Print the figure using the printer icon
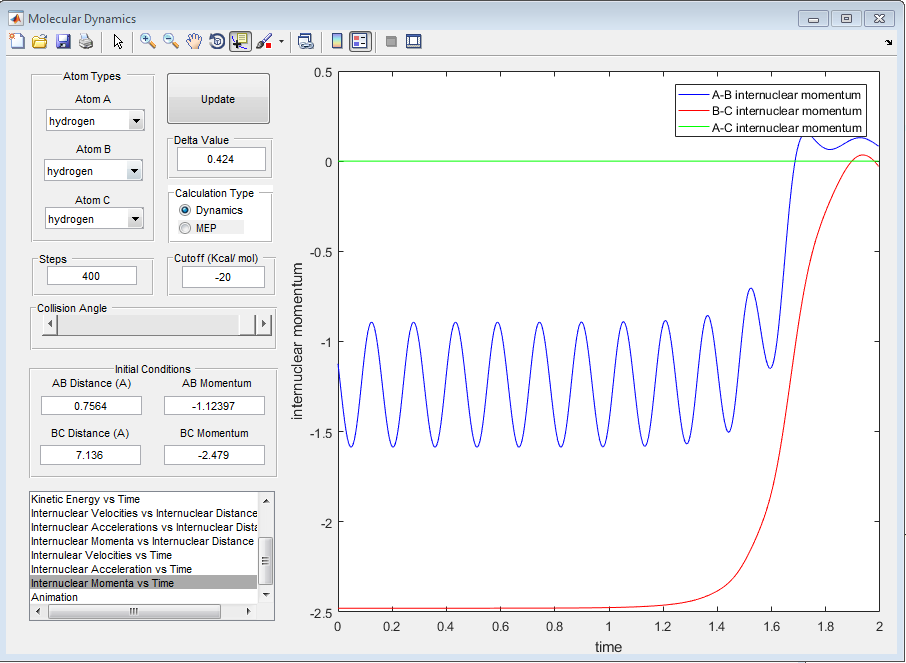Image resolution: width=906 pixels, height=663 pixels. pos(86,41)
